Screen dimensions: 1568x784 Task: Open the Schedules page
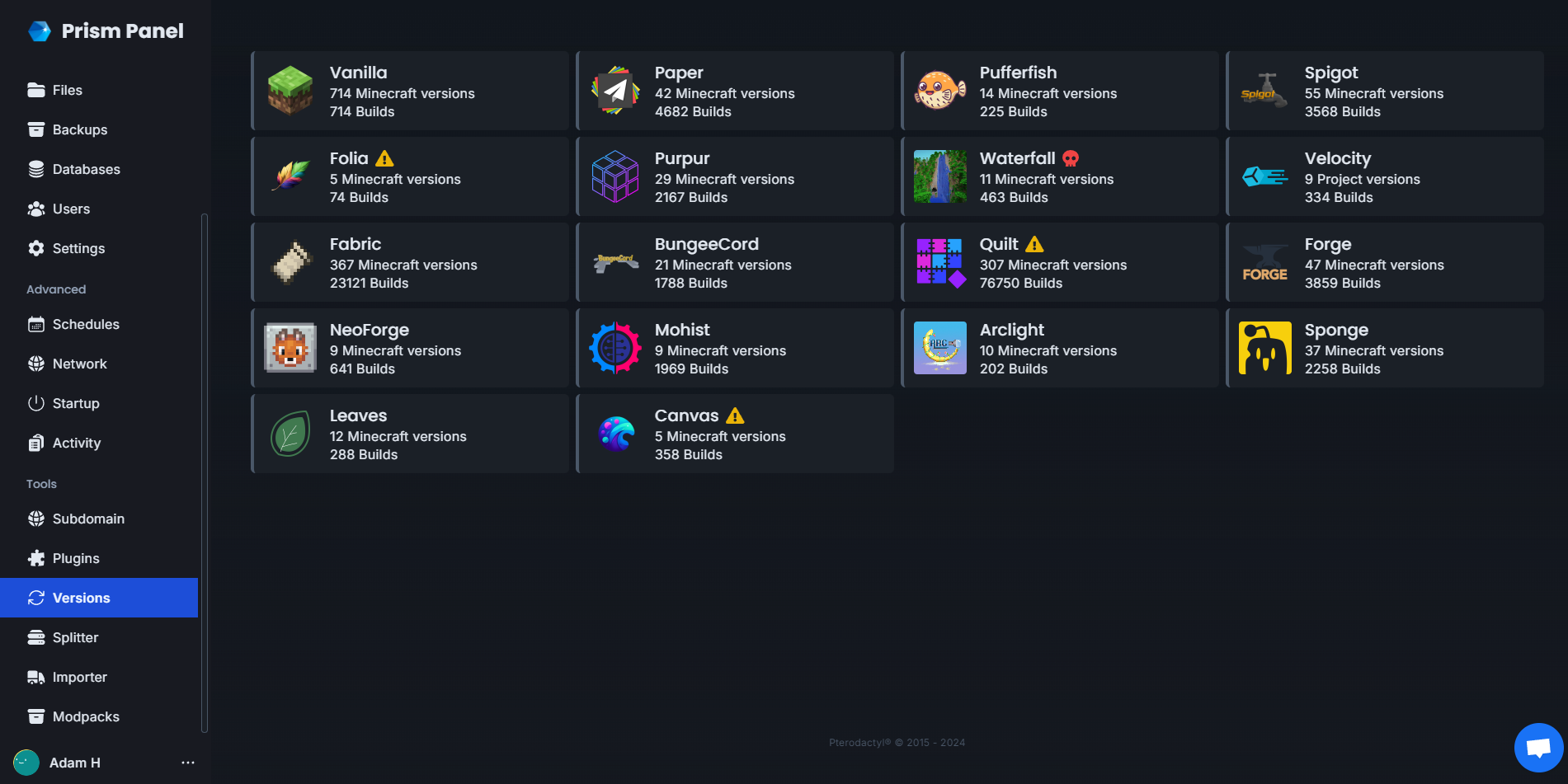tap(99, 324)
